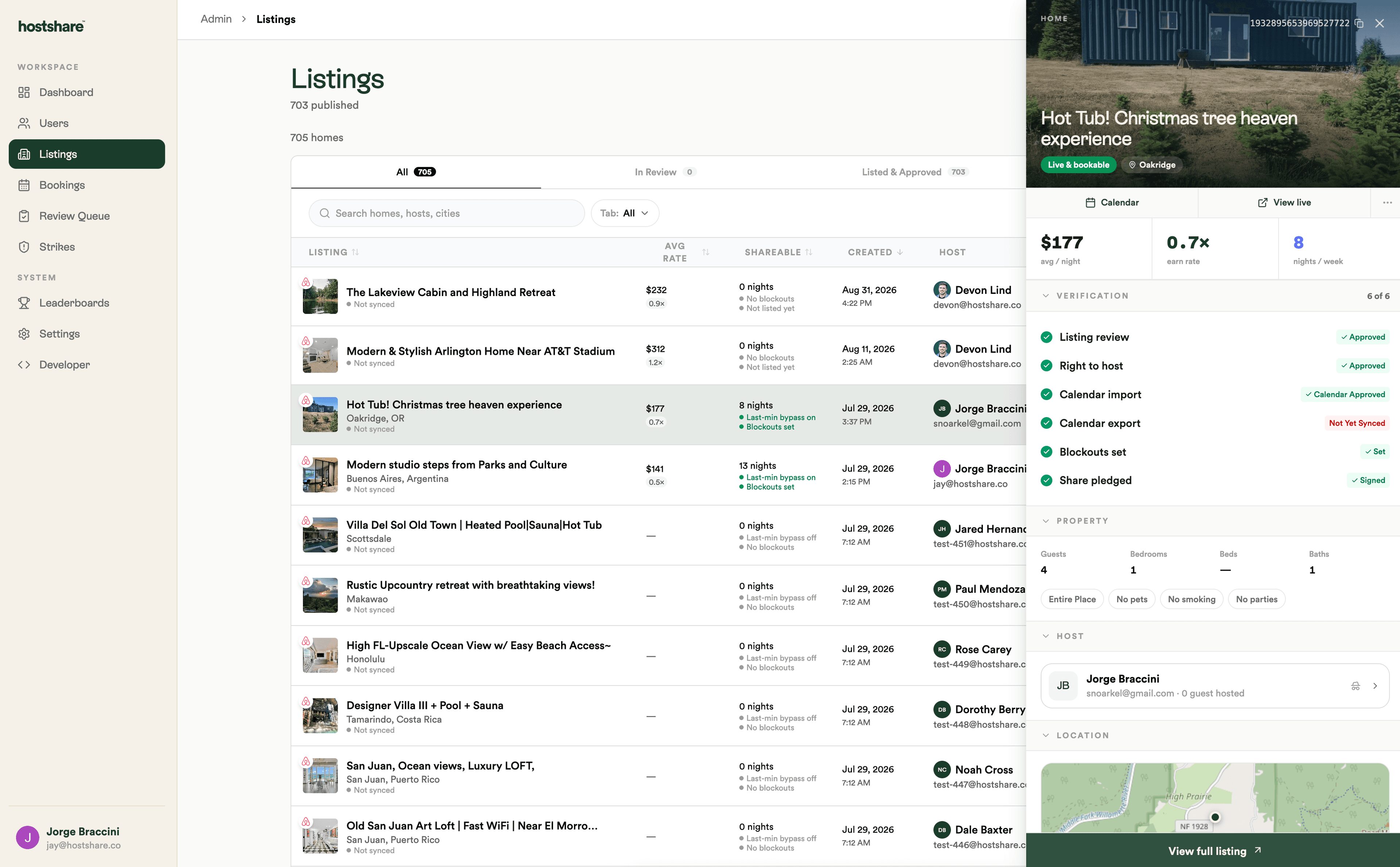Image resolution: width=1400 pixels, height=867 pixels.
Task: Click Villa Del Sol Old Town thumbnail
Action: [320, 535]
